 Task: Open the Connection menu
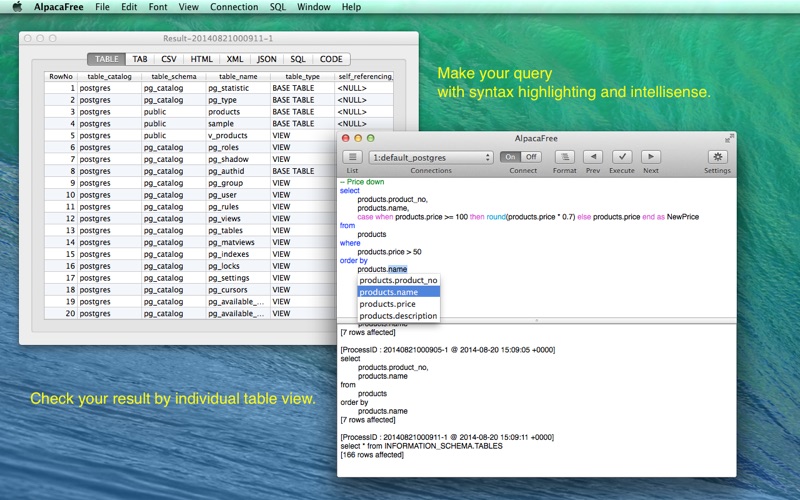click(234, 7)
